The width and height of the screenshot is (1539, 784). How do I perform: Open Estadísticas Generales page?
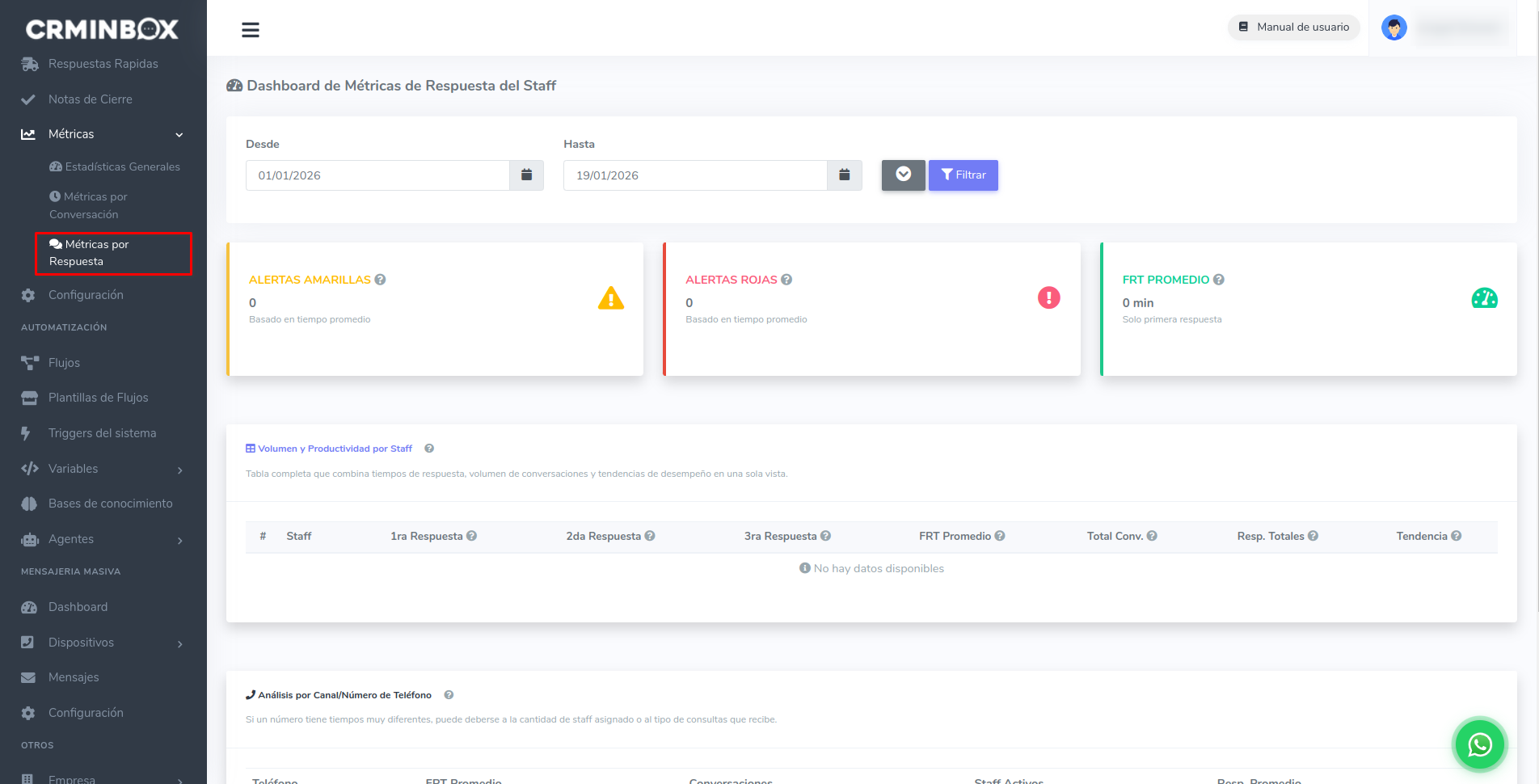coord(122,166)
